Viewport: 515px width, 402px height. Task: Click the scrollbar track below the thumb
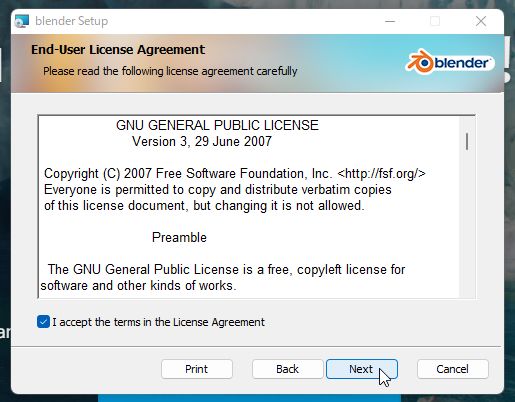click(467, 223)
